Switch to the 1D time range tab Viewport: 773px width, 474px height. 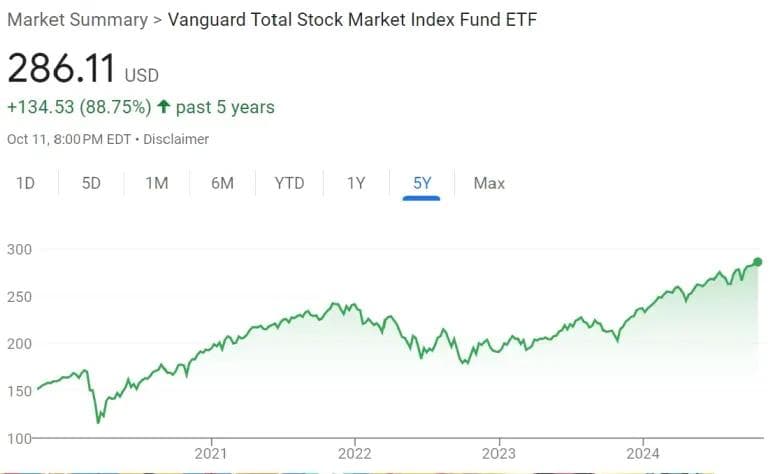click(26, 183)
